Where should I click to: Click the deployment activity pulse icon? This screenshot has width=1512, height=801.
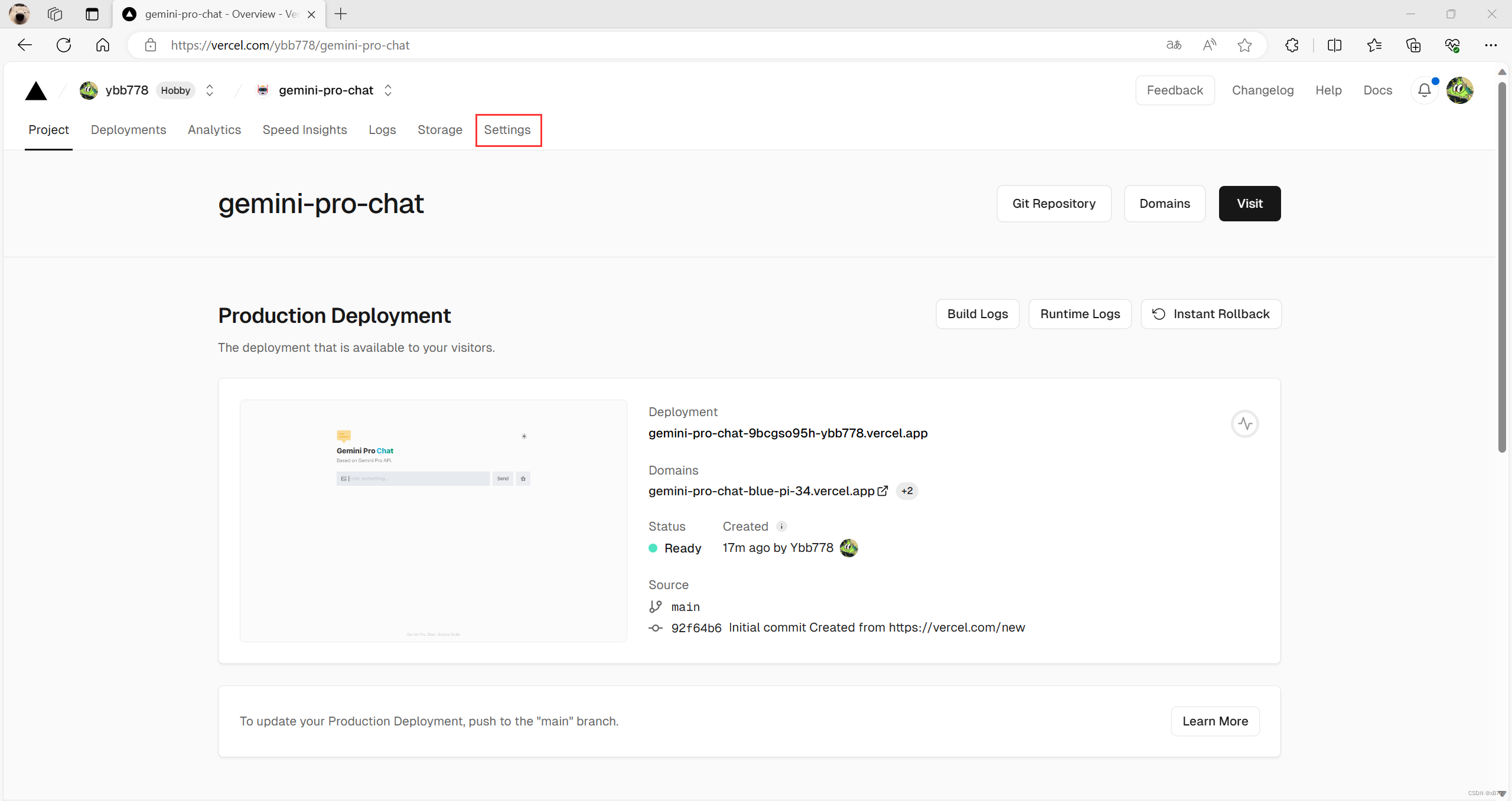(x=1244, y=424)
